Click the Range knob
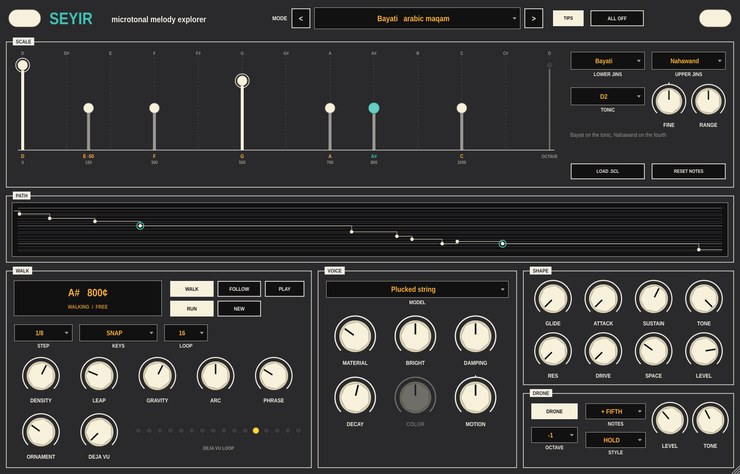 coord(708,101)
